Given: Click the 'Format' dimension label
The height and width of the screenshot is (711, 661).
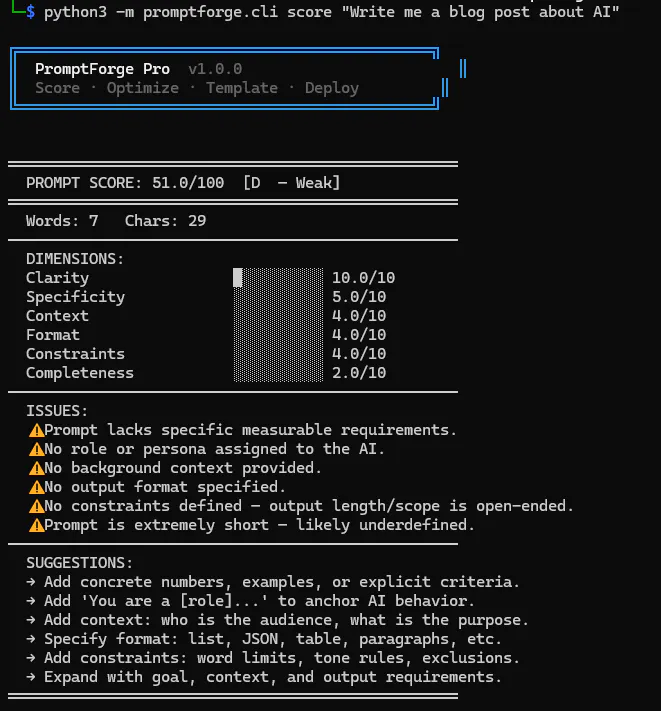Looking at the screenshot, I should 53,335.
